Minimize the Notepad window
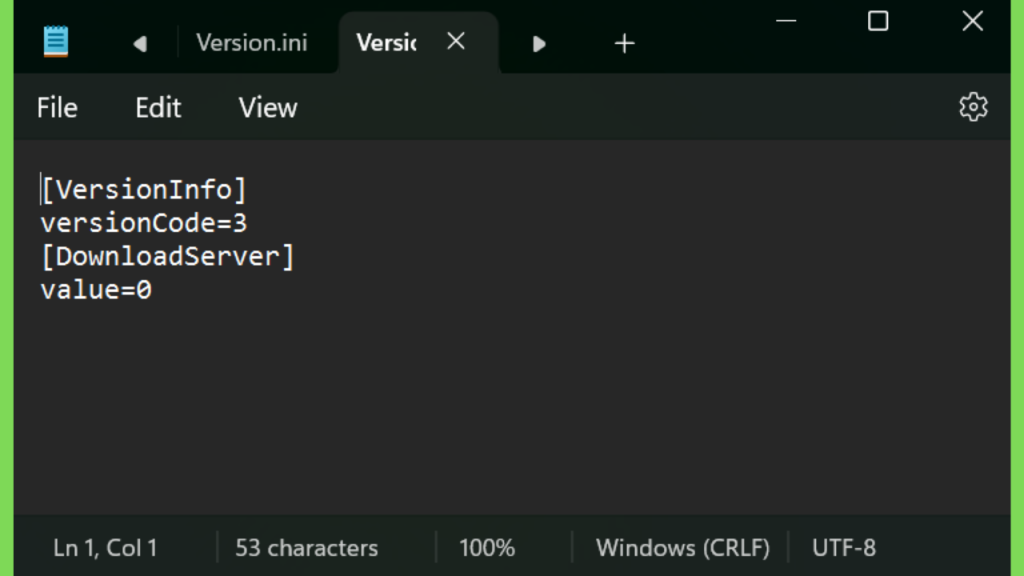Image resolution: width=1024 pixels, height=576 pixels. pos(786,21)
